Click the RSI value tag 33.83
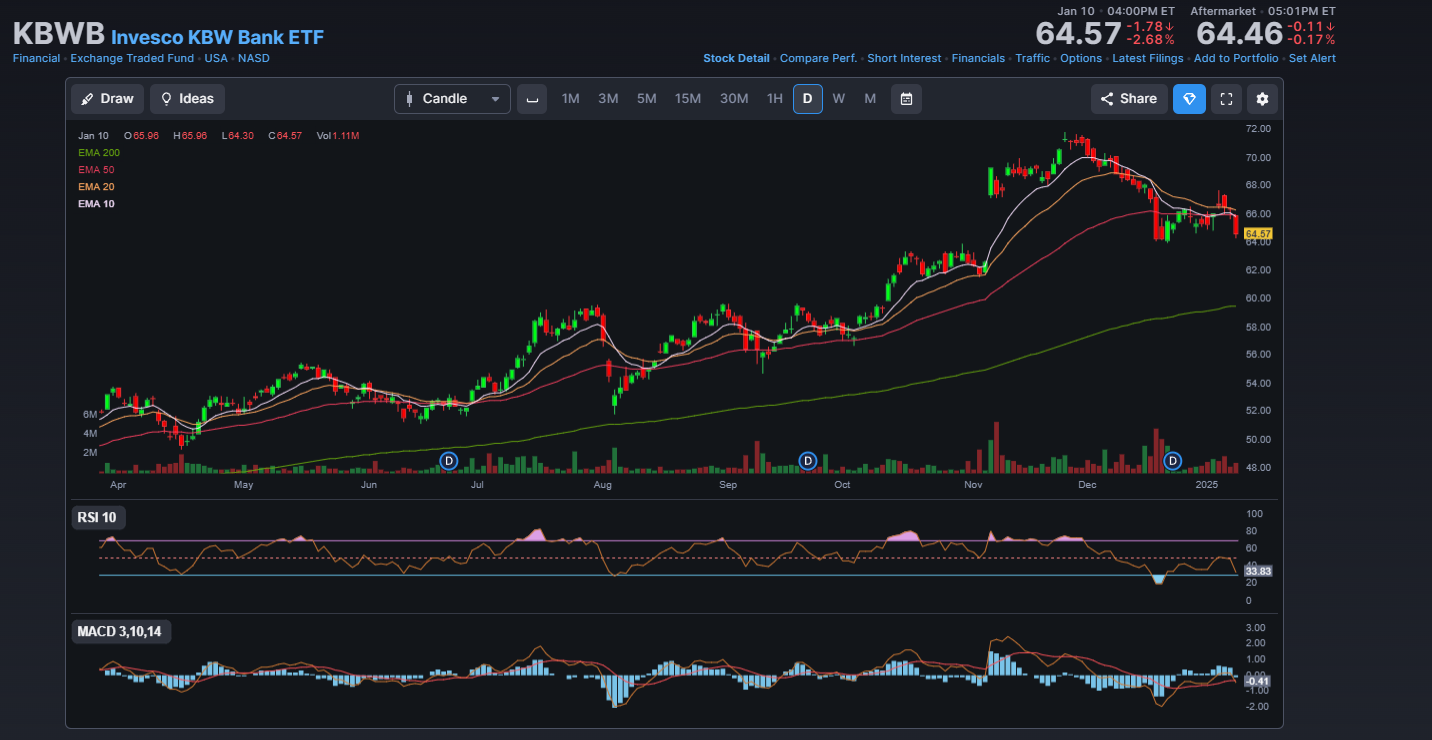The image size is (1432, 740). pyautogui.click(x=1257, y=571)
